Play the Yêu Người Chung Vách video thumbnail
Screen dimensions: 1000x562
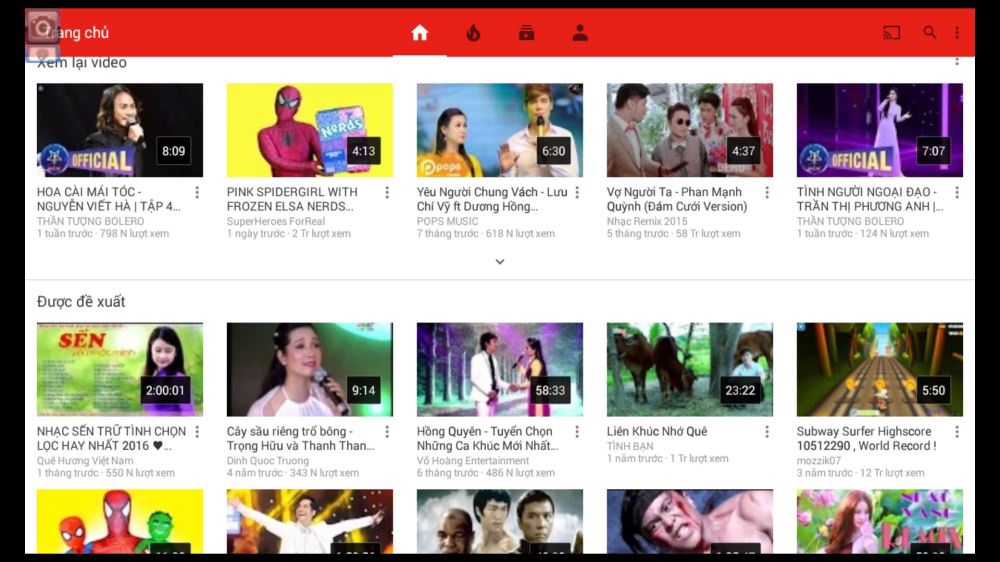pos(500,130)
